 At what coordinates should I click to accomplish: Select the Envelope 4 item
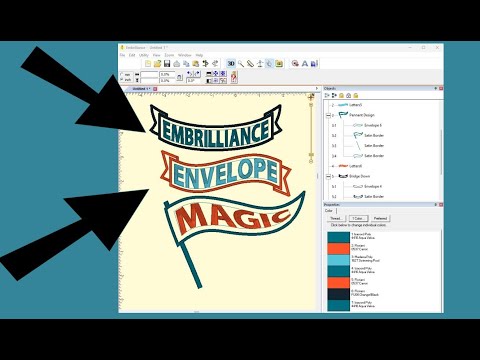point(373,186)
